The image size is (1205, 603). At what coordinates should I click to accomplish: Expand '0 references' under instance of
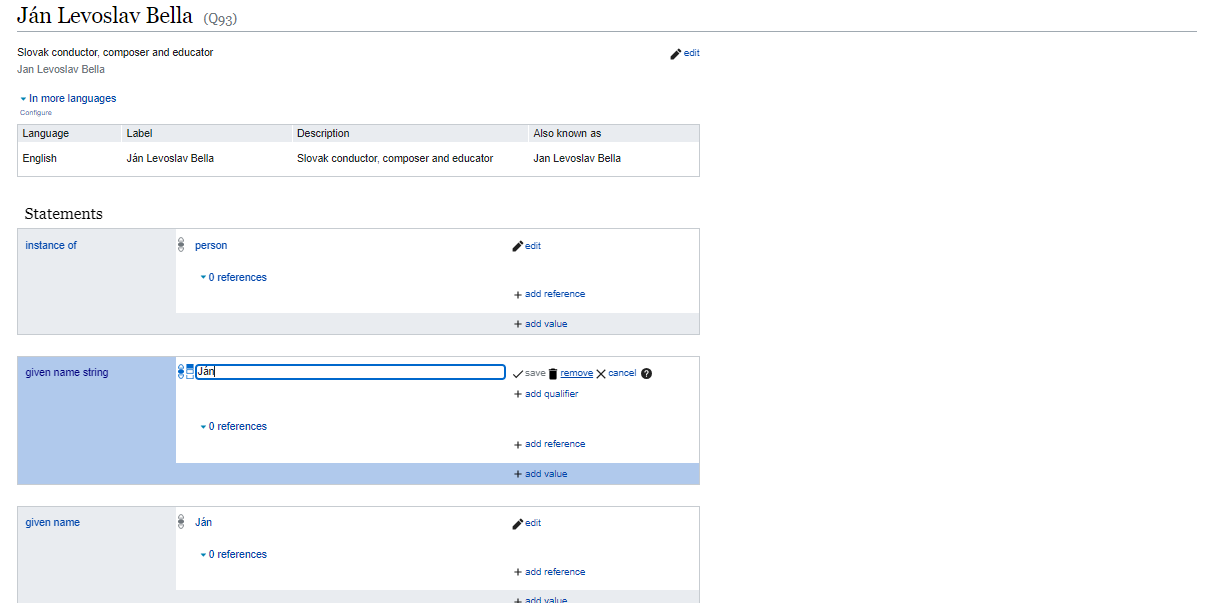pos(234,277)
